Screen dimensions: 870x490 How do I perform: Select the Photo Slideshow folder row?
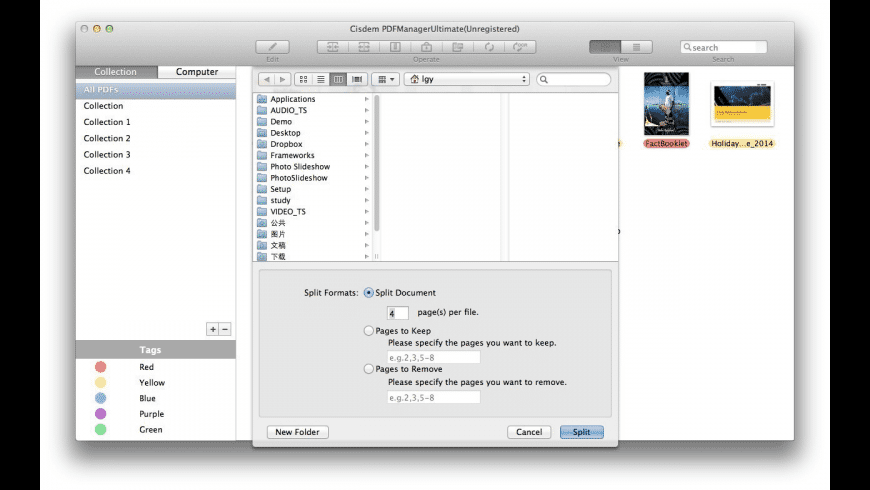(x=313, y=166)
